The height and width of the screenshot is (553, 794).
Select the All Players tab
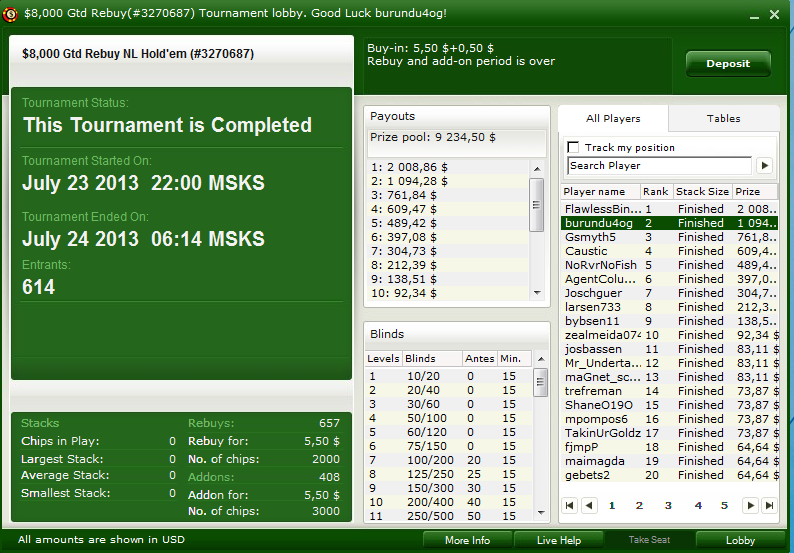[613, 118]
